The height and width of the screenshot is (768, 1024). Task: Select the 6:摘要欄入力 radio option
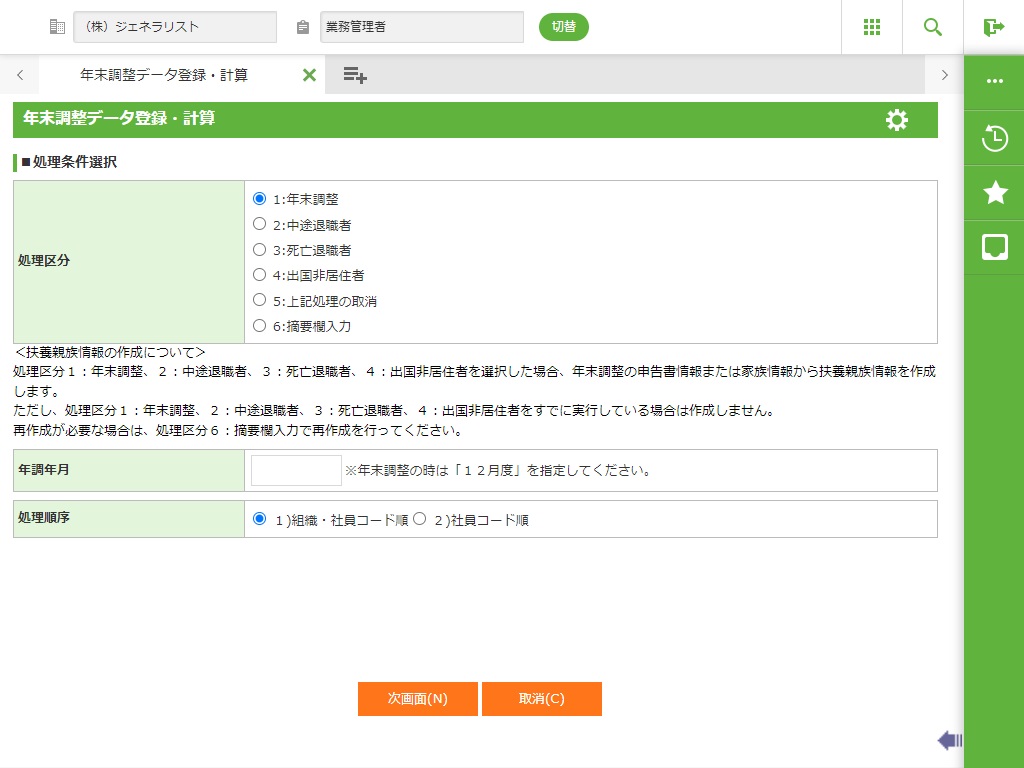click(260, 325)
